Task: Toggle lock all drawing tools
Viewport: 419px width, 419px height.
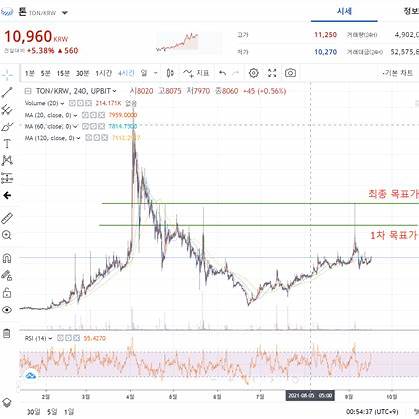Action: (x=7, y=293)
